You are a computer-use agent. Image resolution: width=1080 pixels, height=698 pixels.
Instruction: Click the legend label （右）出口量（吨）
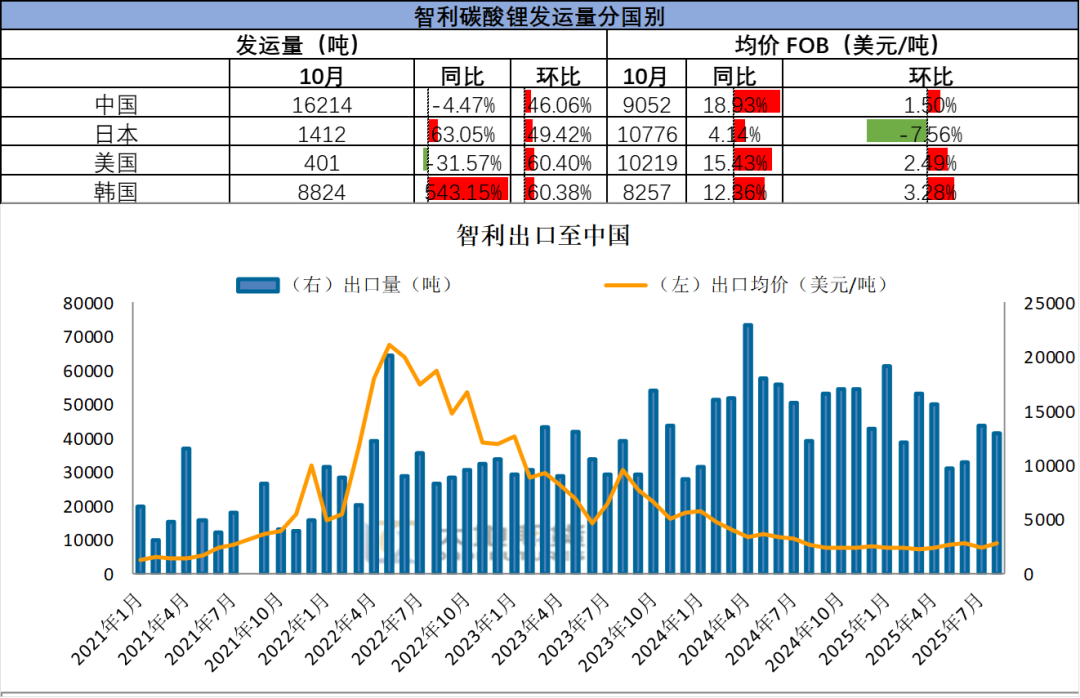(369, 285)
